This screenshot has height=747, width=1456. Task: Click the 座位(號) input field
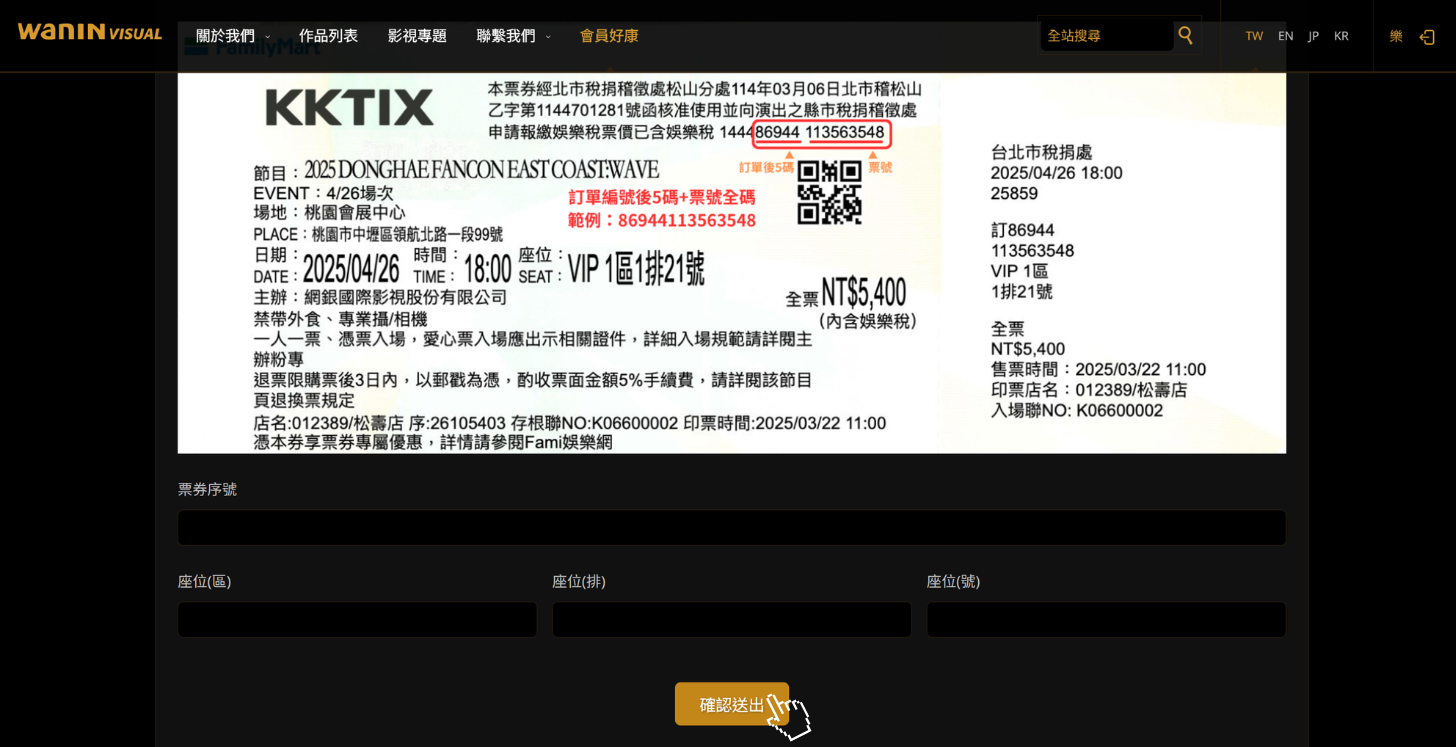(1106, 620)
